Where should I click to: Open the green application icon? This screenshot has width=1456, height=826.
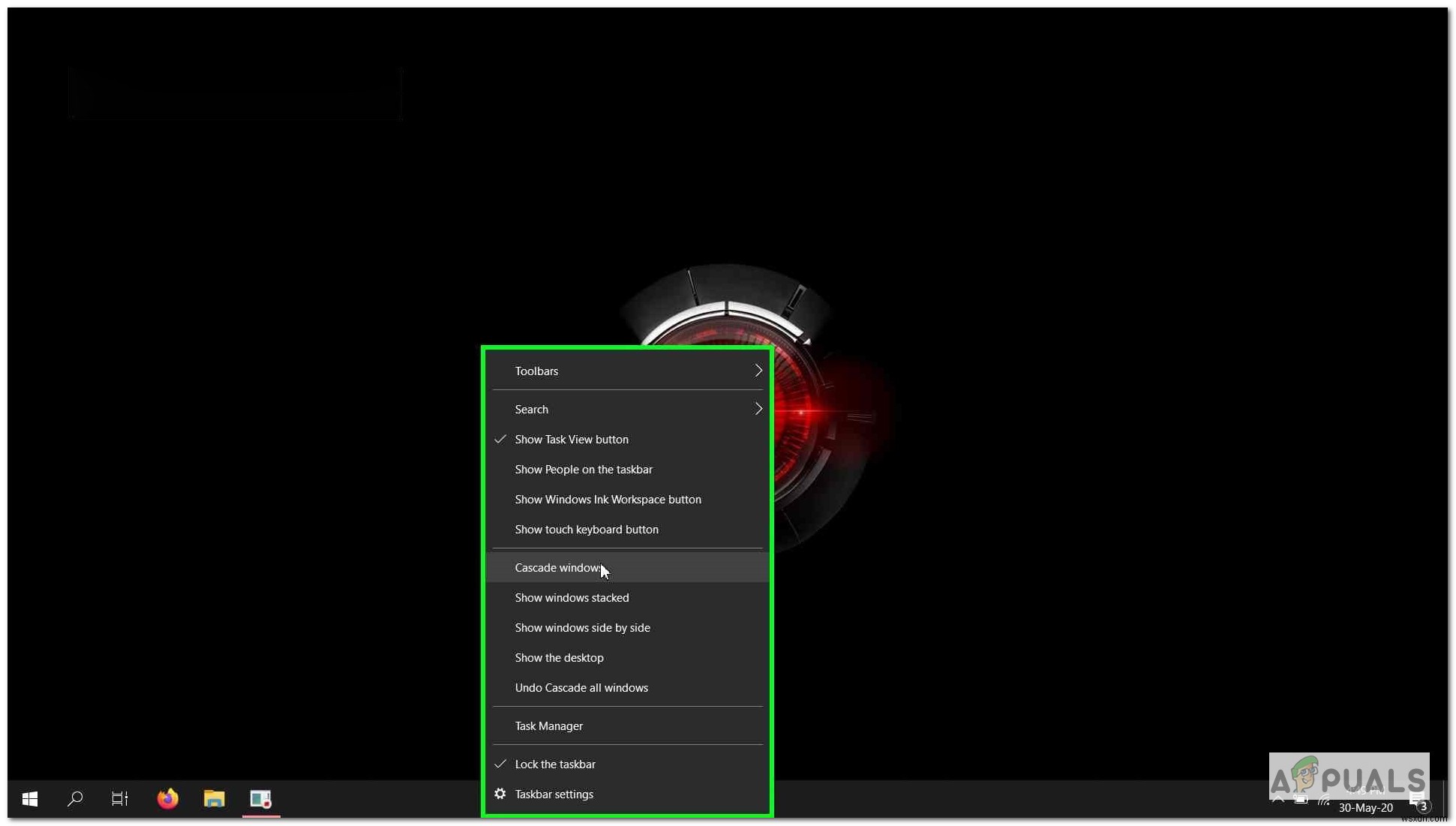pyautogui.click(x=261, y=798)
